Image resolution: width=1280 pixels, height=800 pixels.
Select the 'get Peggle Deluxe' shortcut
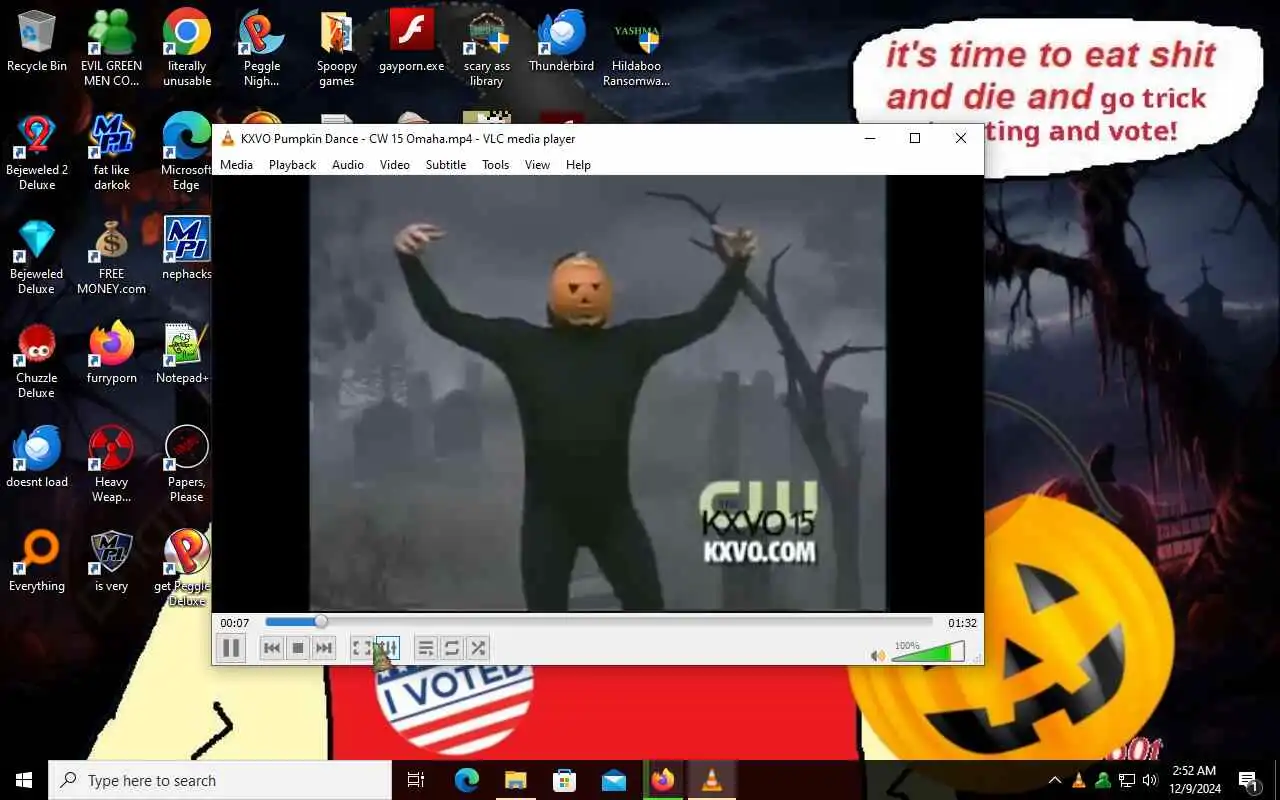pos(183,568)
